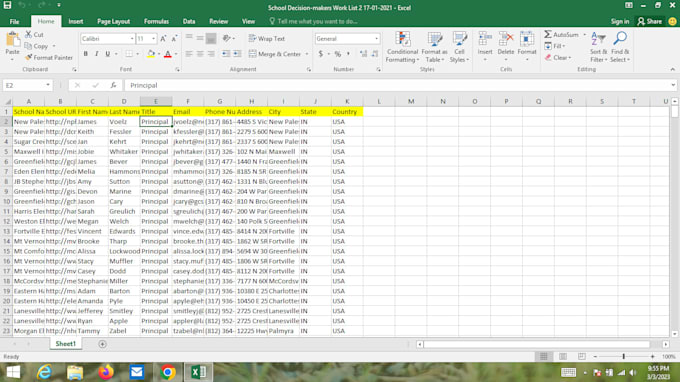Viewport: 680px width, 382px height.
Task: Expand the formula bar
Action: pyautogui.click(x=673, y=85)
